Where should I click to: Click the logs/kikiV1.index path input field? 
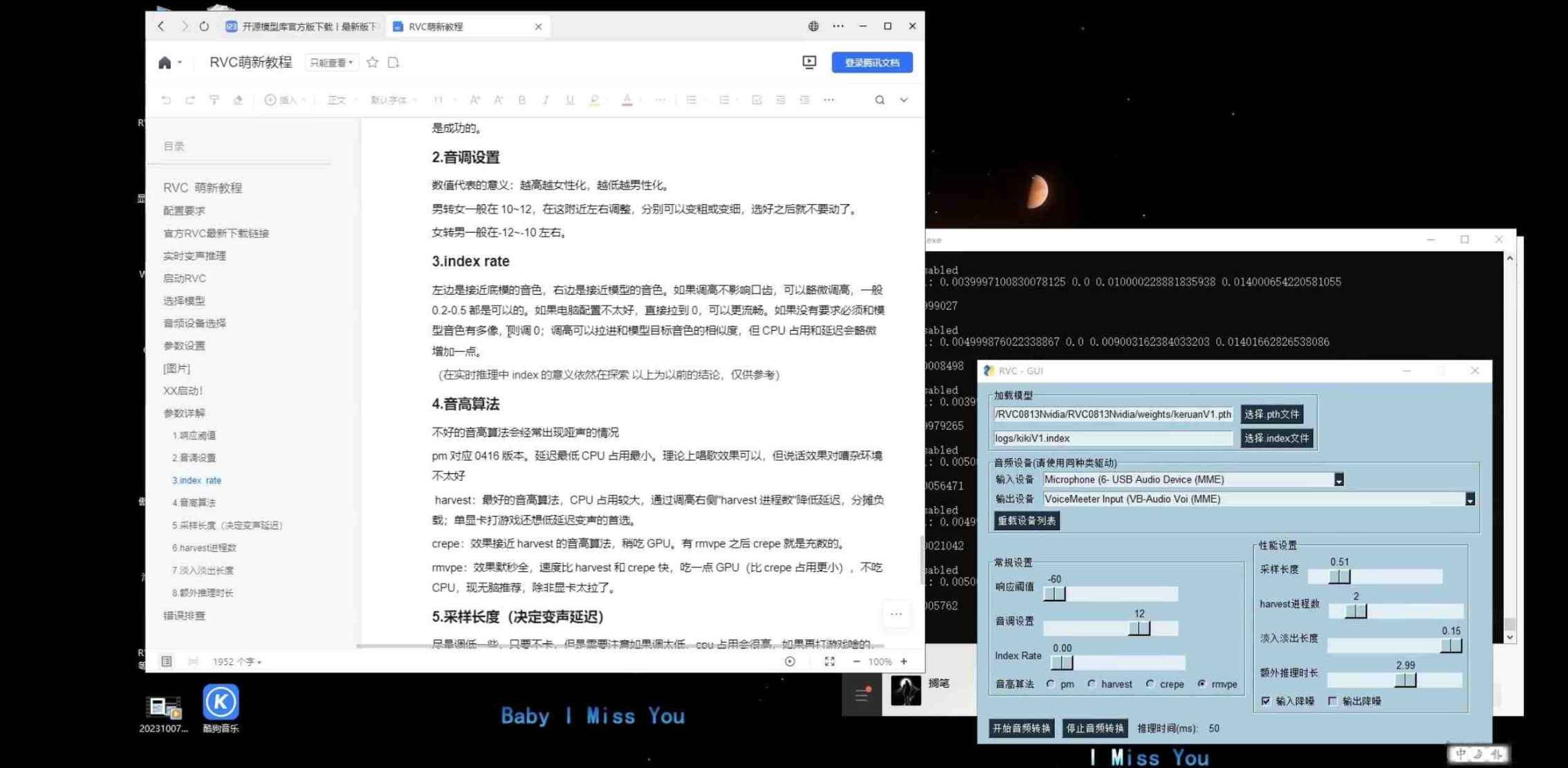click(1110, 438)
